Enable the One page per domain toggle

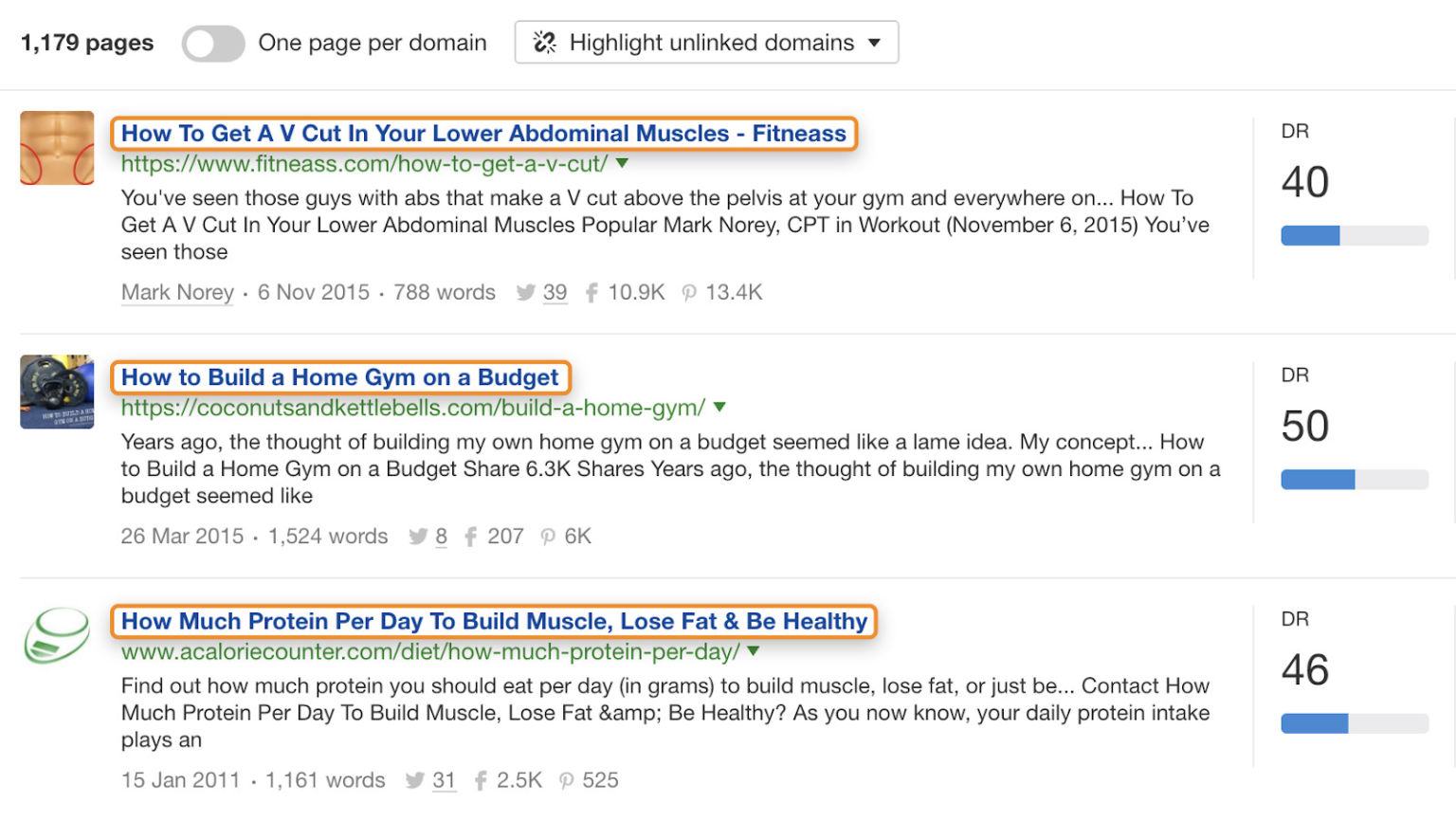pos(213,42)
